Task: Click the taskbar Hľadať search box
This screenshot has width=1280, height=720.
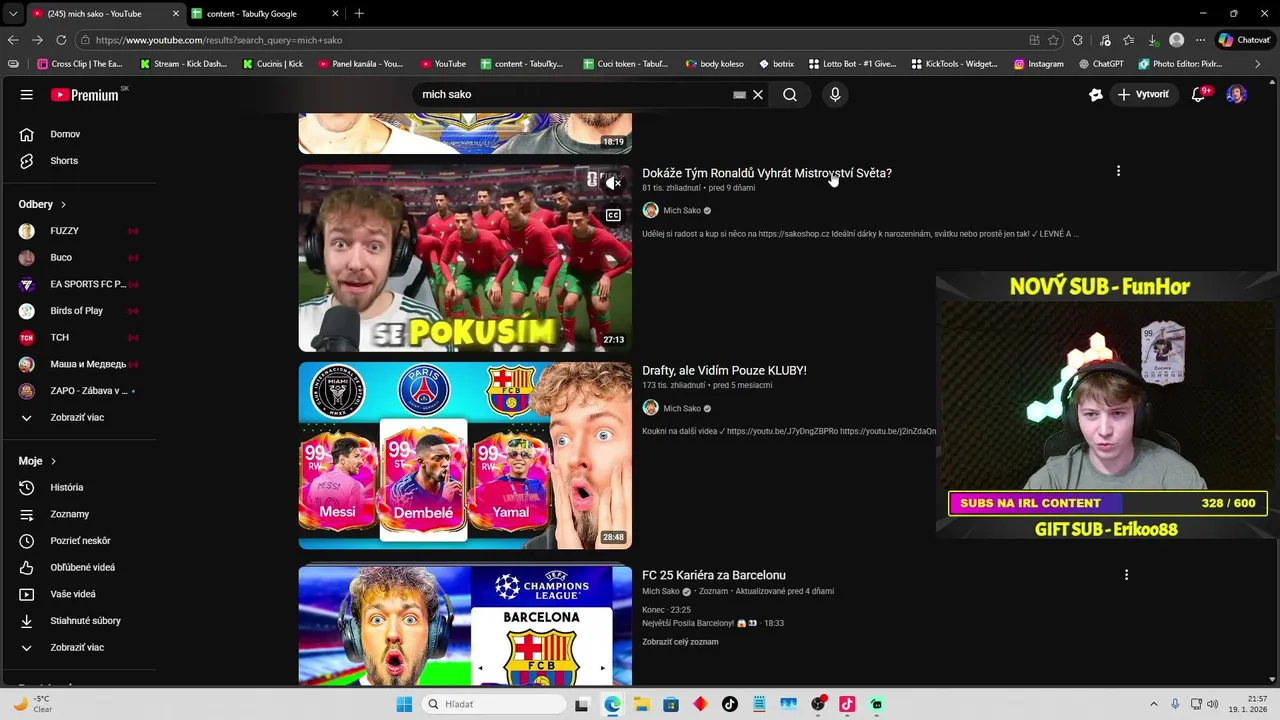Action: point(494,704)
